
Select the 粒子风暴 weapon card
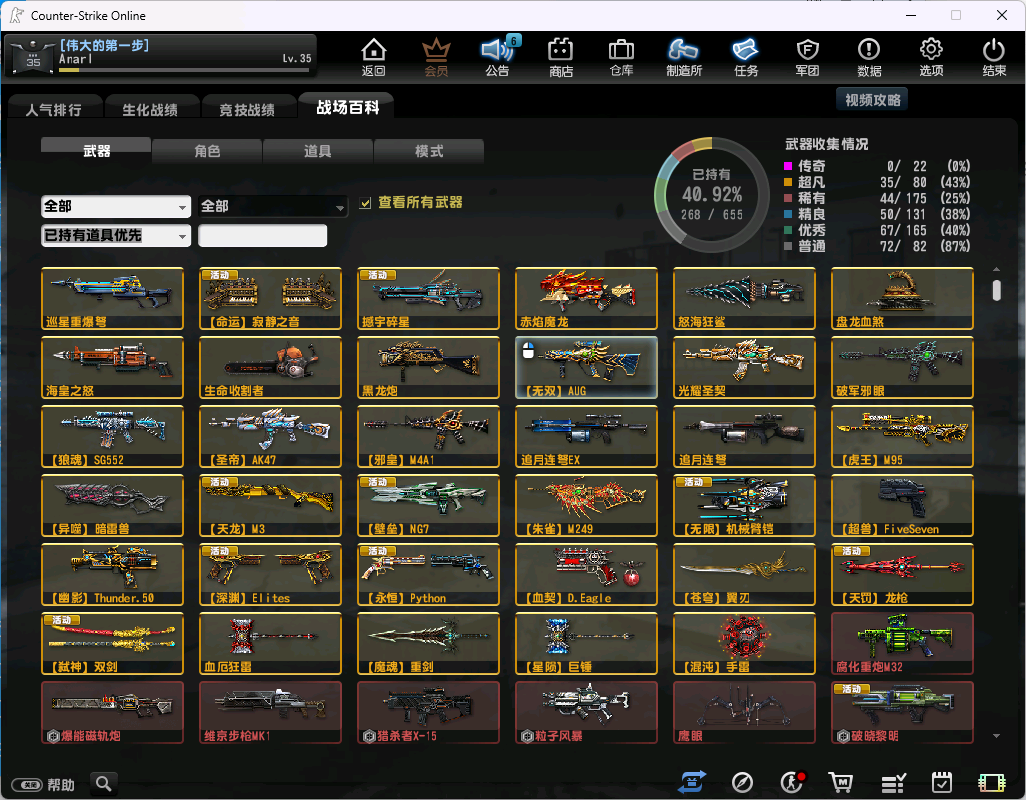(x=586, y=713)
